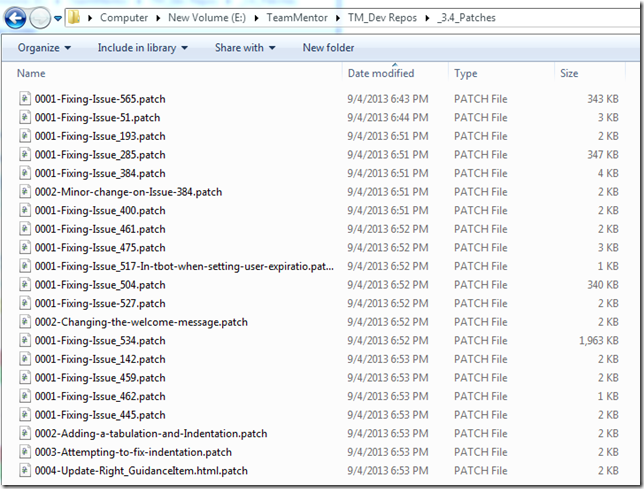Image resolution: width=644 pixels, height=489 pixels.
Task: Click the file icon of 0001-Fixing-Issue_534.patch
Action: 25,341
